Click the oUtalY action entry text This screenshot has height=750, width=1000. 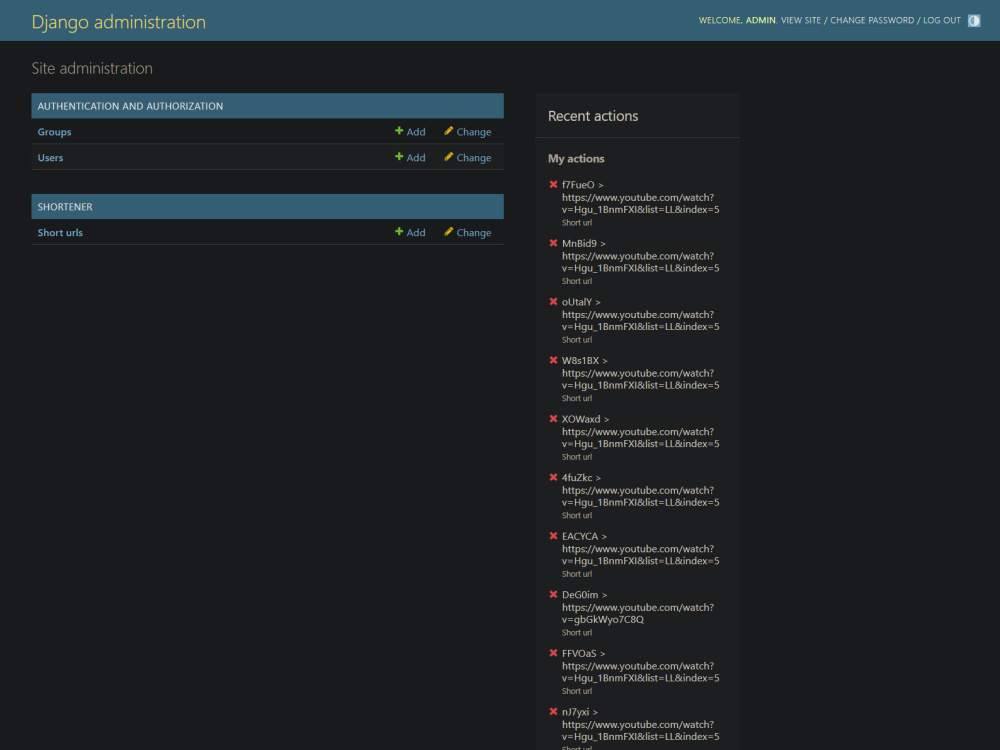coord(640,314)
